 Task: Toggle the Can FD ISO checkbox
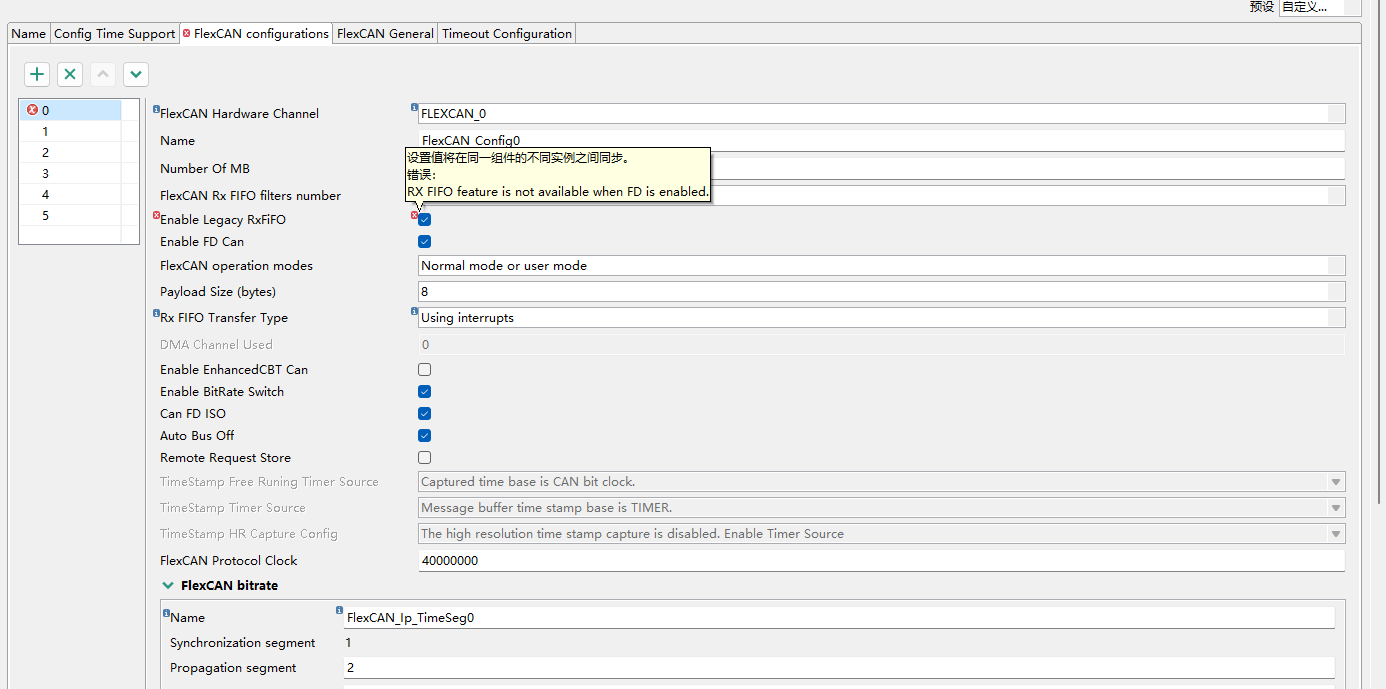424,413
